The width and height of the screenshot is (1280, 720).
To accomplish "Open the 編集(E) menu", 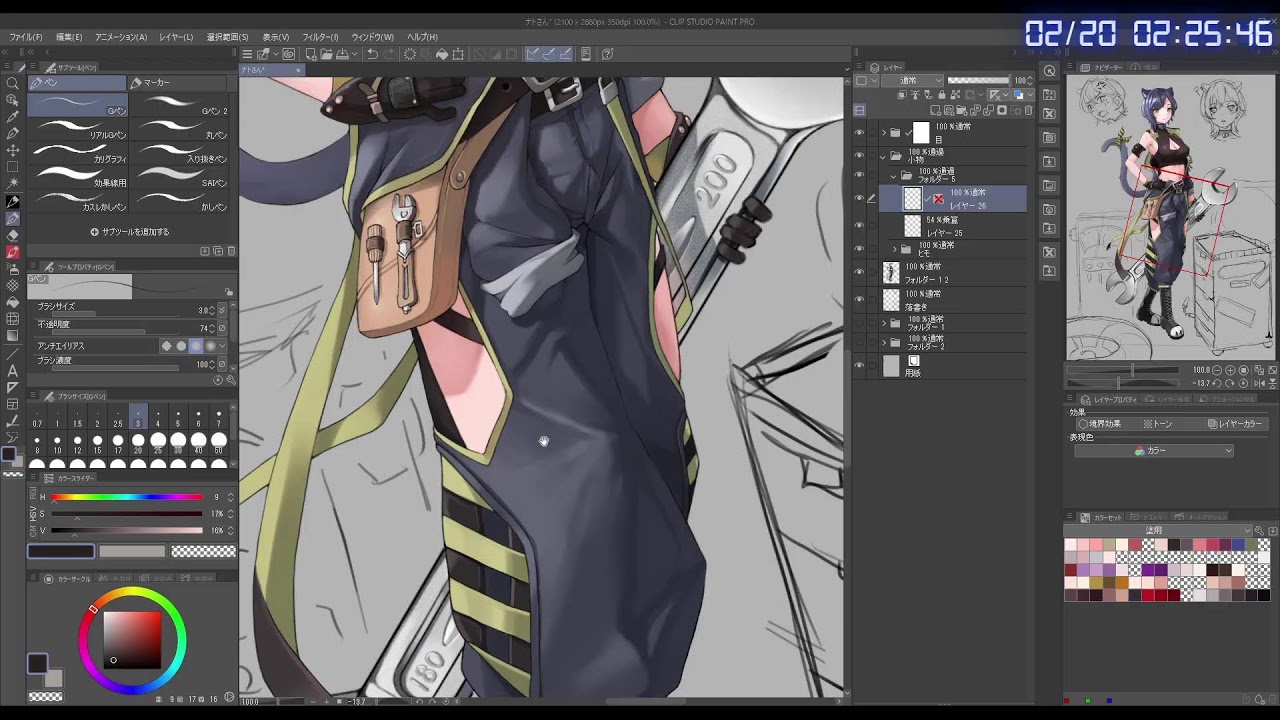I will click(x=69, y=37).
